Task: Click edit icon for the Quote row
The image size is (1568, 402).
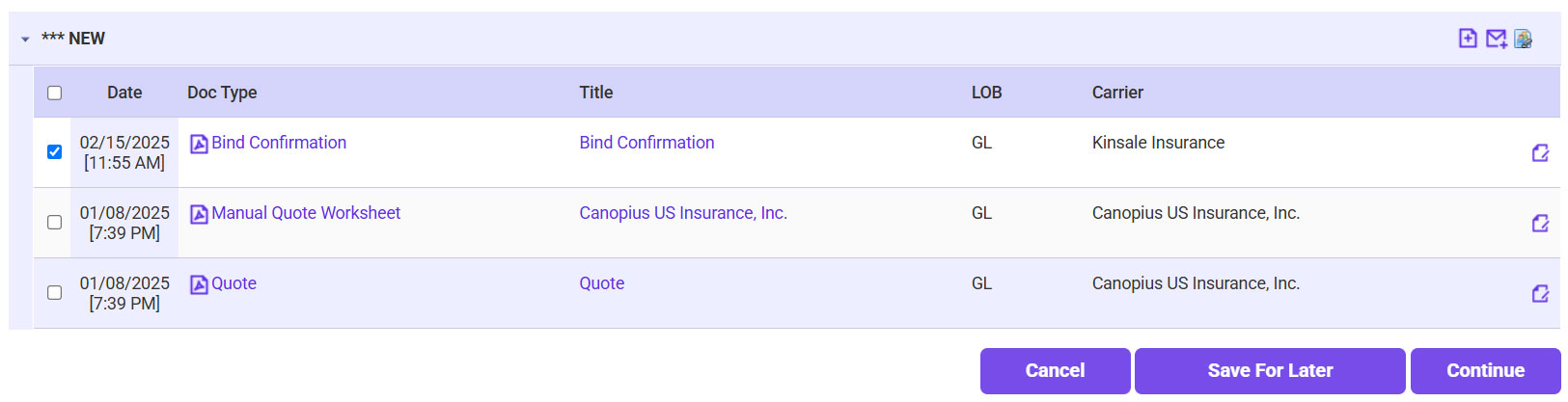Action: click(x=1540, y=293)
